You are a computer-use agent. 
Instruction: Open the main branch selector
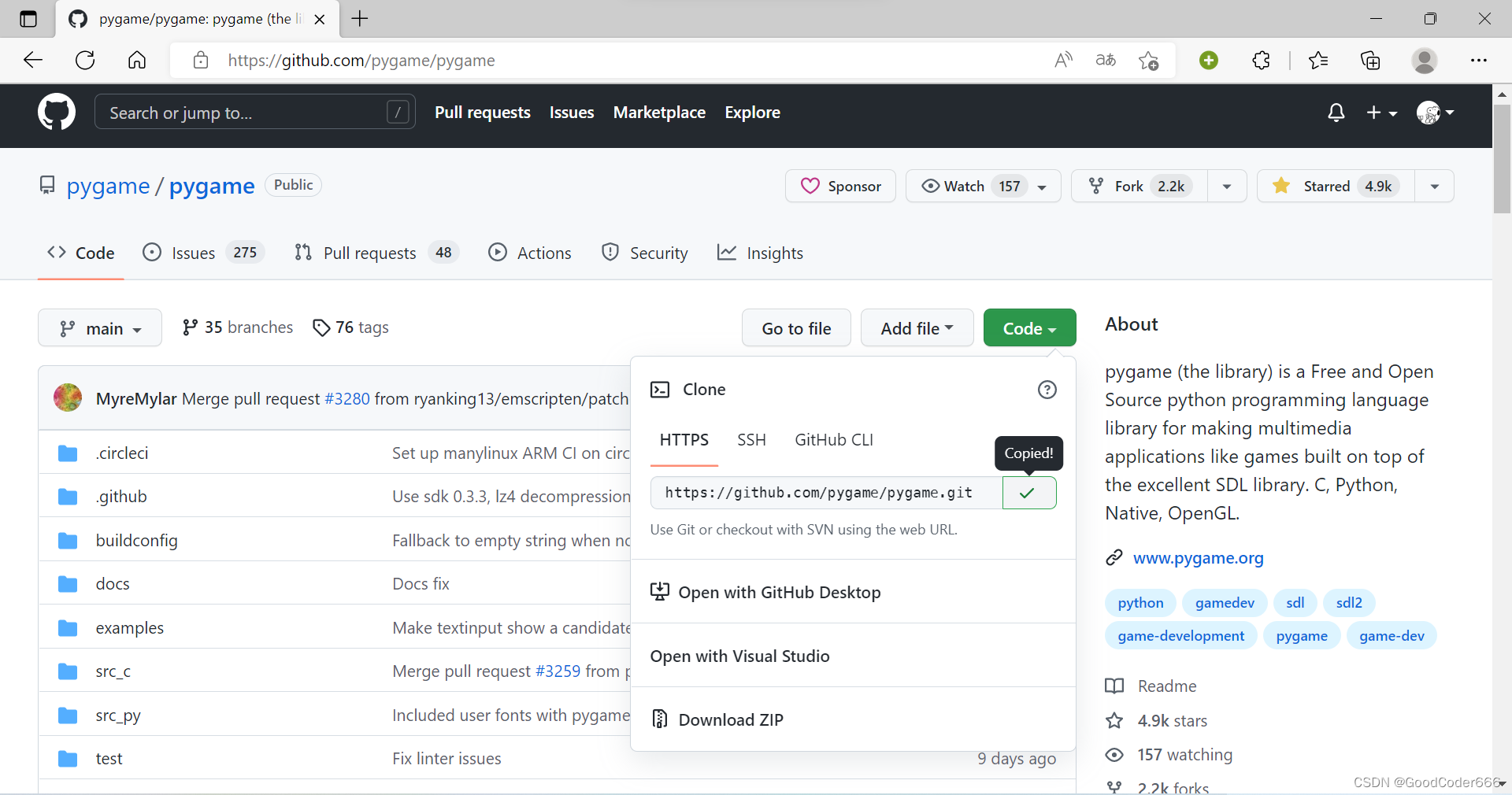point(100,327)
